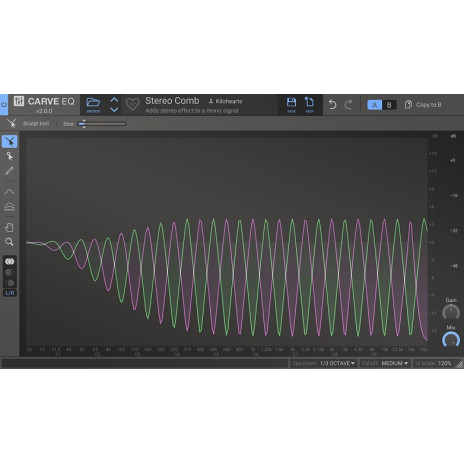Viewport: 464px width, 464px height.
Task: Favorite the Stereo Comb preset heart
Action: click(132, 104)
